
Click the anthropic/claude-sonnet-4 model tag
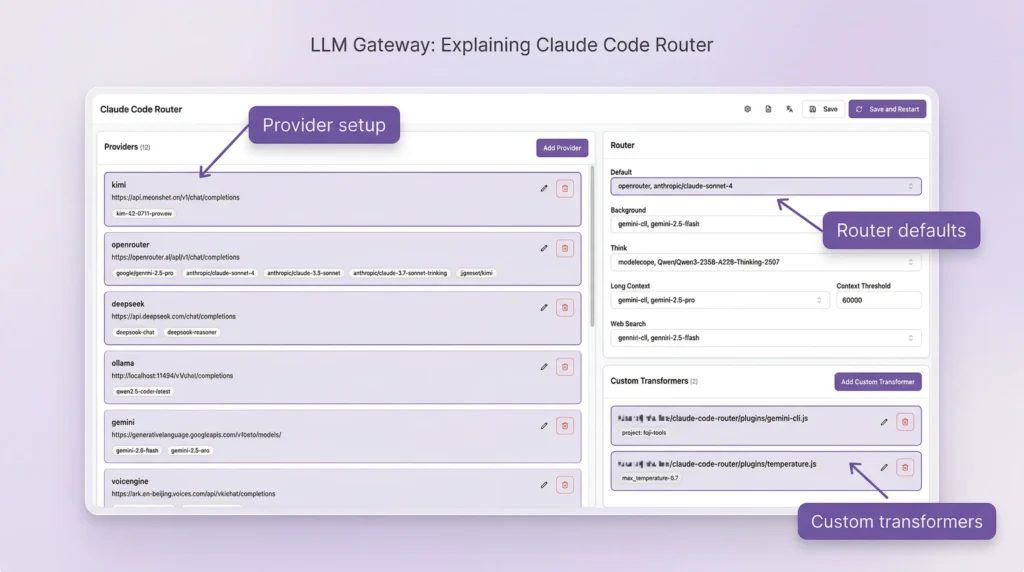click(220, 273)
